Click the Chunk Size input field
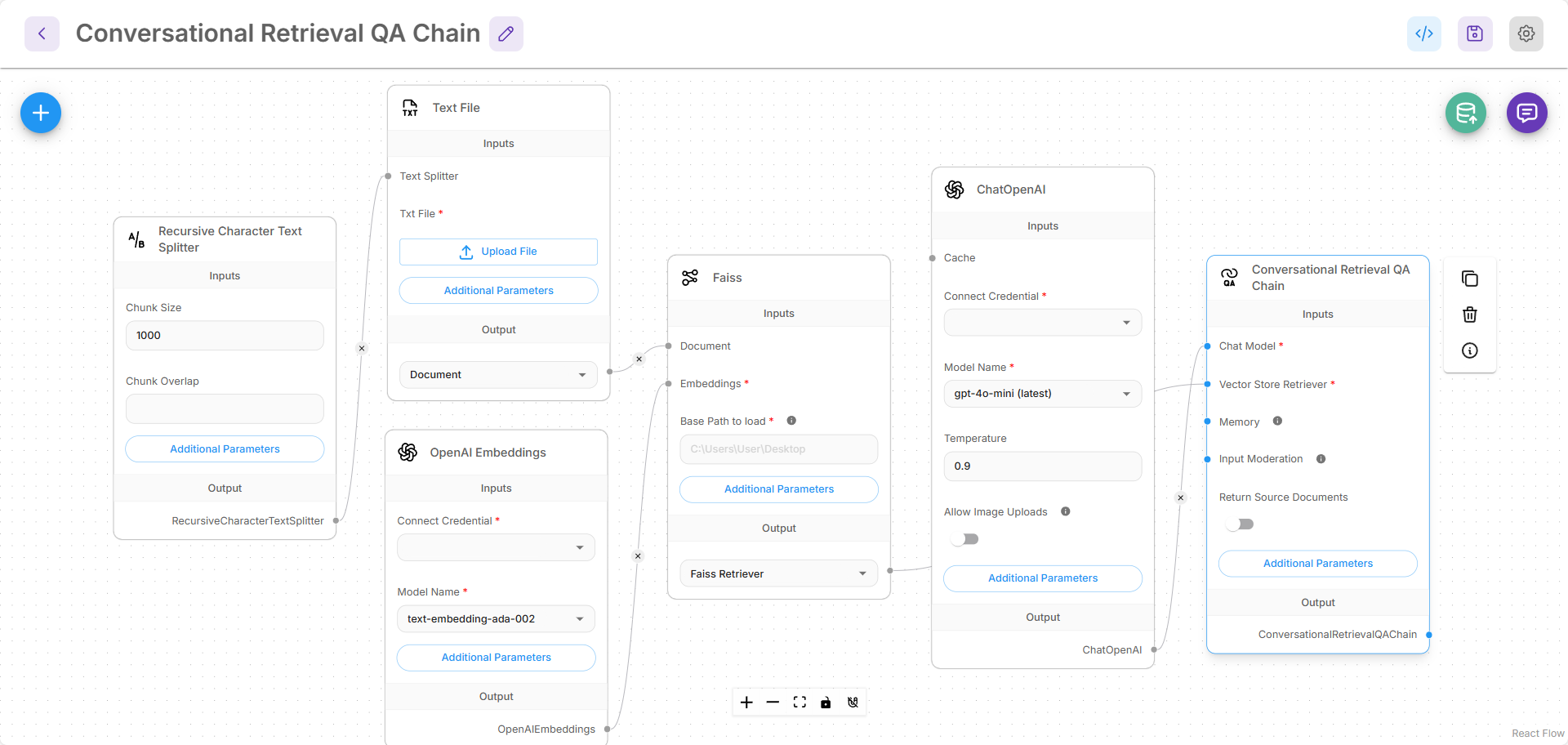This screenshot has height=745, width=1568. [225, 335]
